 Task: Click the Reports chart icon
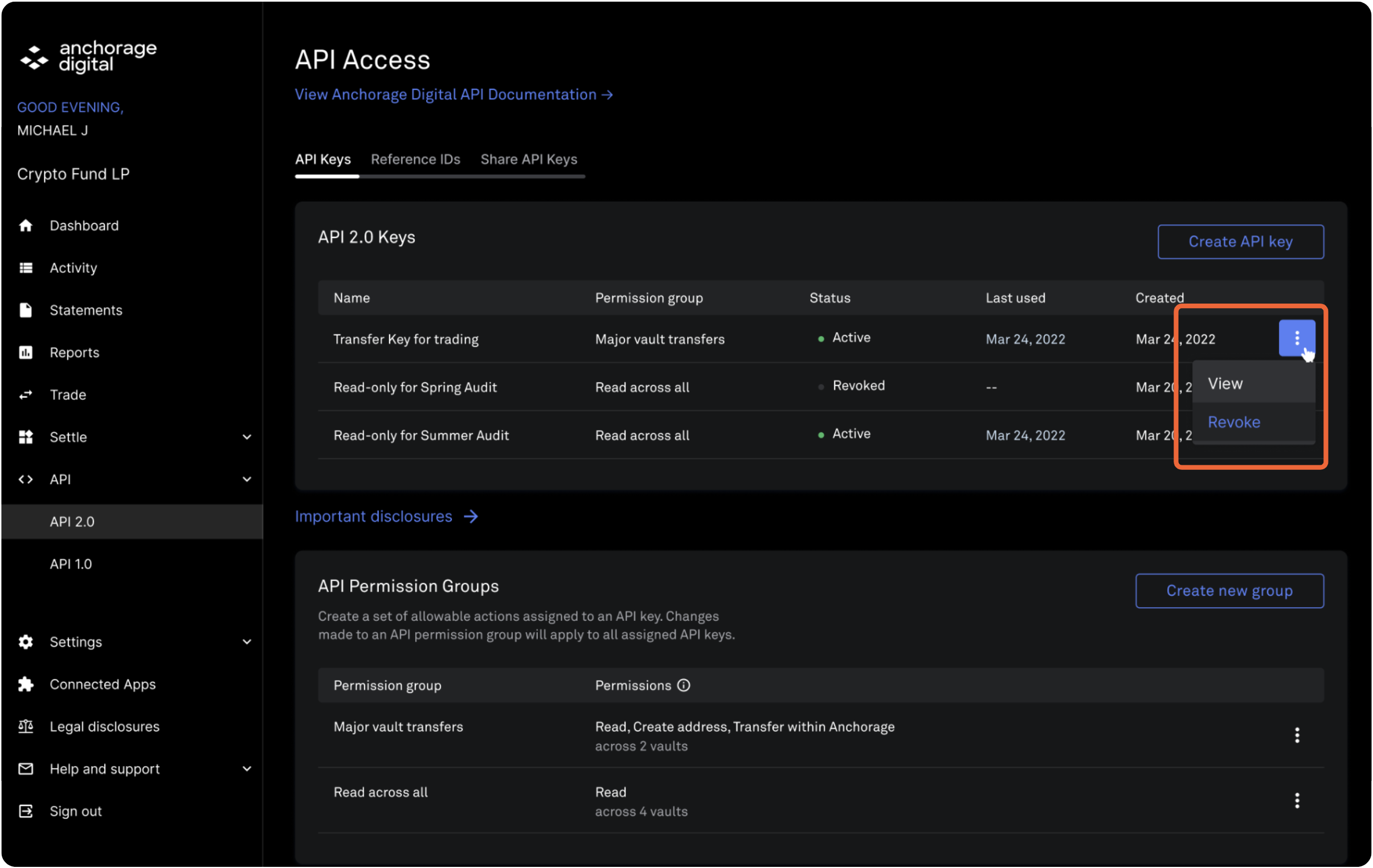click(26, 353)
